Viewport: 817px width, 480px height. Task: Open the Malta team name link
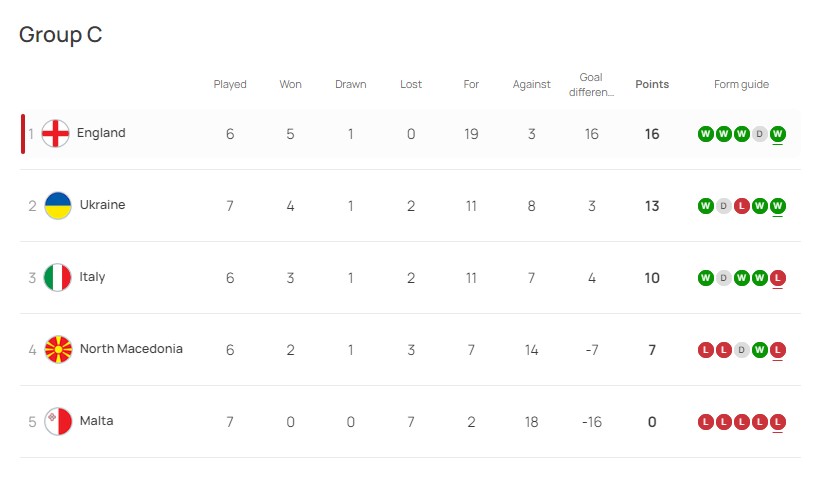point(96,421)
